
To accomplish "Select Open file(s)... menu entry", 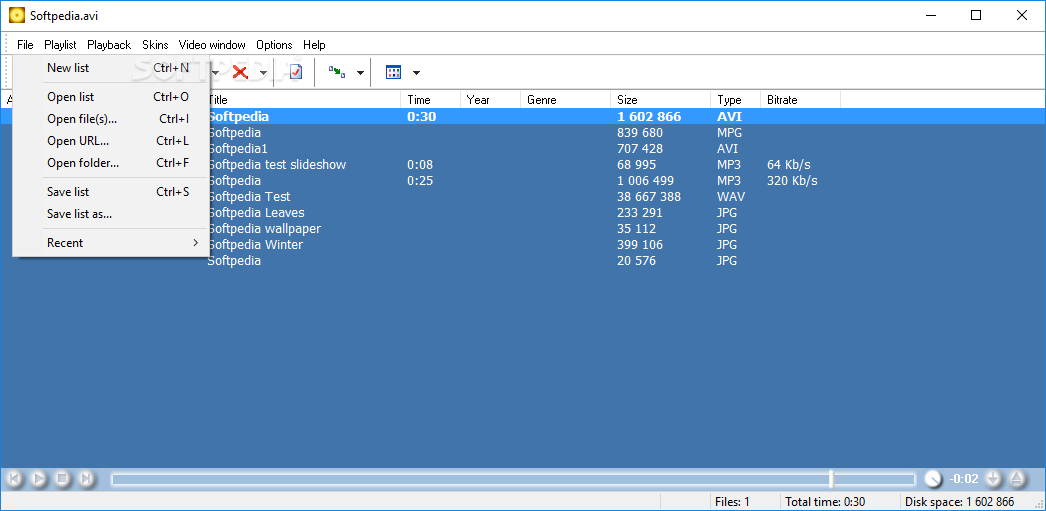I will (111, 119).
